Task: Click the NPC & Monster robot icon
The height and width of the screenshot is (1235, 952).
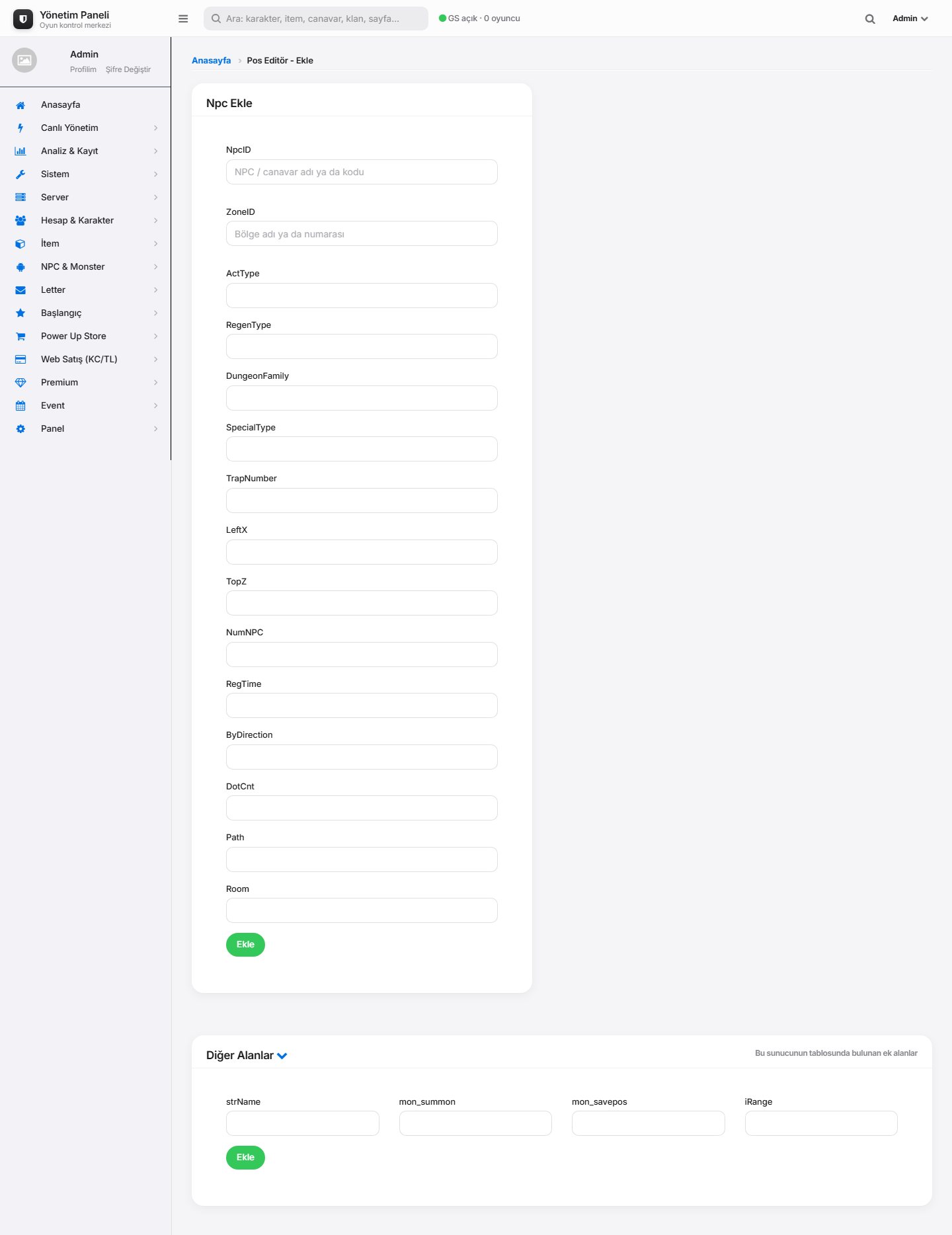Action: pyautogui.click(x=20, y=267)
